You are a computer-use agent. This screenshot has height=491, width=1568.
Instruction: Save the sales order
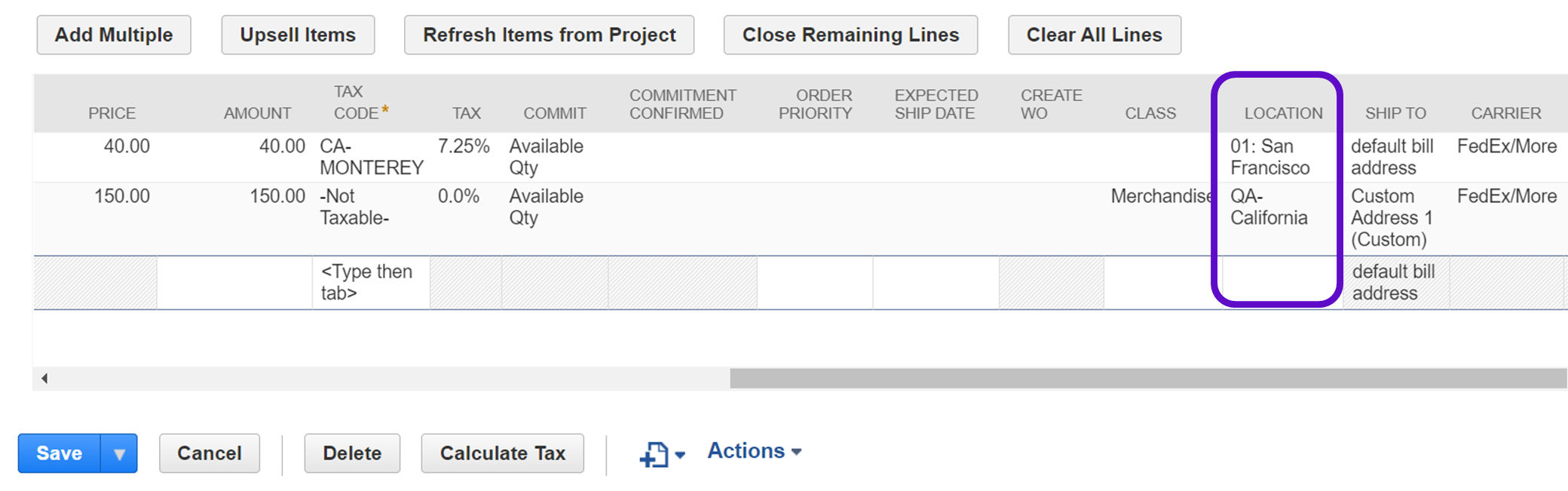point(60,454)
